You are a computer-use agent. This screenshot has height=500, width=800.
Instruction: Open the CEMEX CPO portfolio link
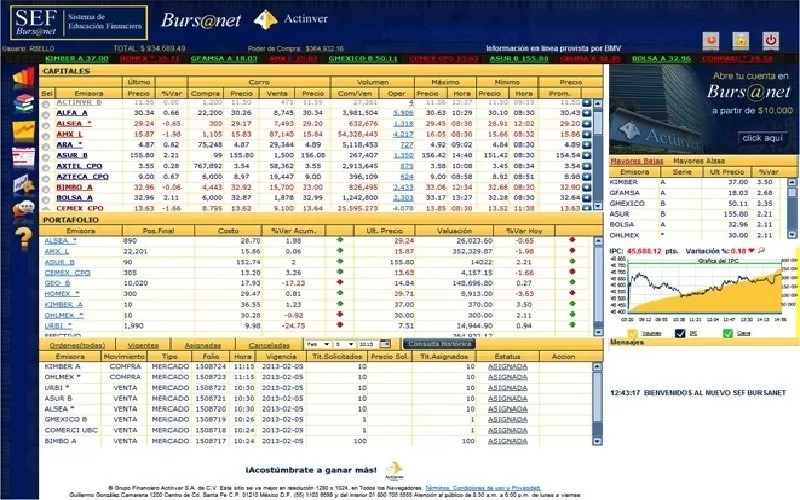click(x=67, y=272)
